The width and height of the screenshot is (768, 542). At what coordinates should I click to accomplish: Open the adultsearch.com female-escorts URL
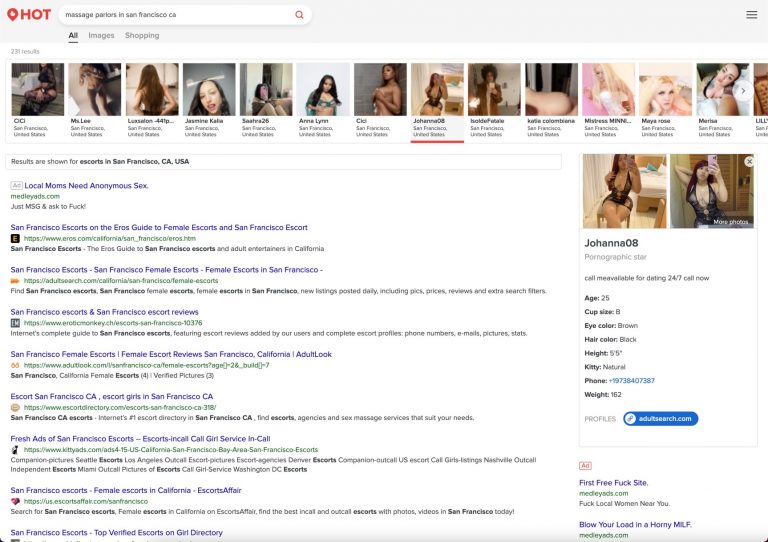[121, 281]
